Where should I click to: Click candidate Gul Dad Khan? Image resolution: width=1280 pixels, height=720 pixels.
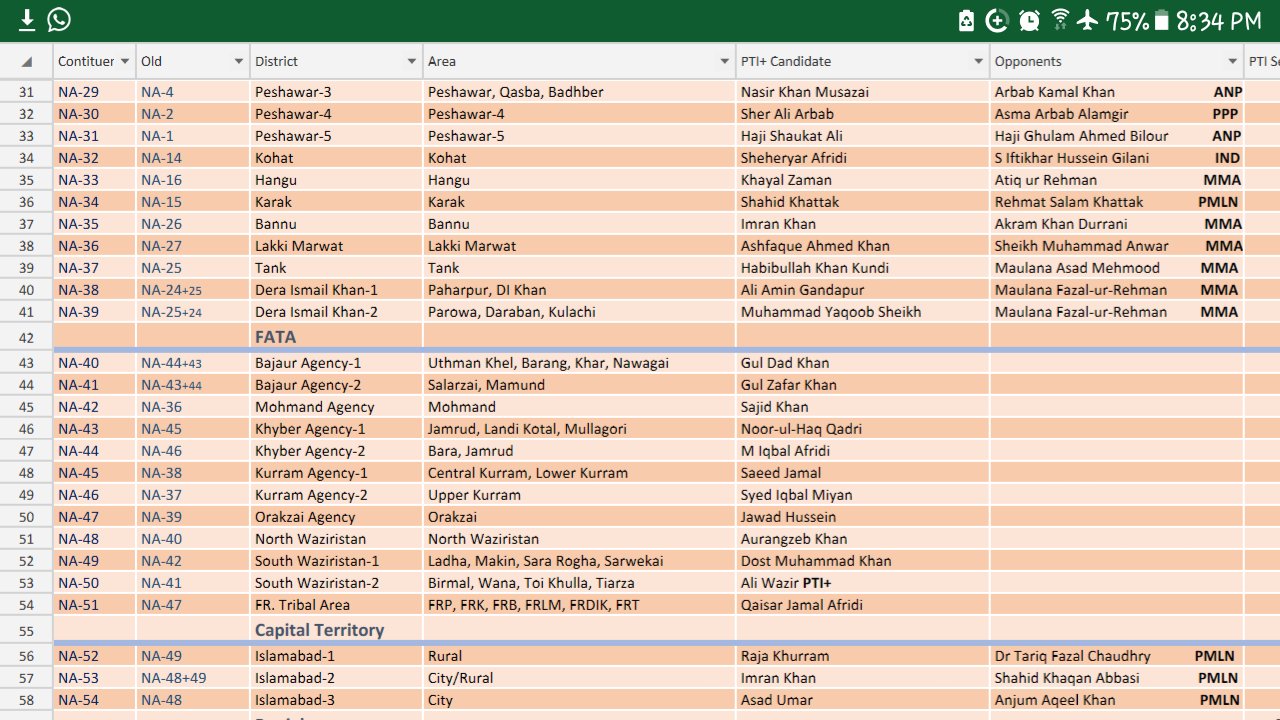(x=863, y=363)
